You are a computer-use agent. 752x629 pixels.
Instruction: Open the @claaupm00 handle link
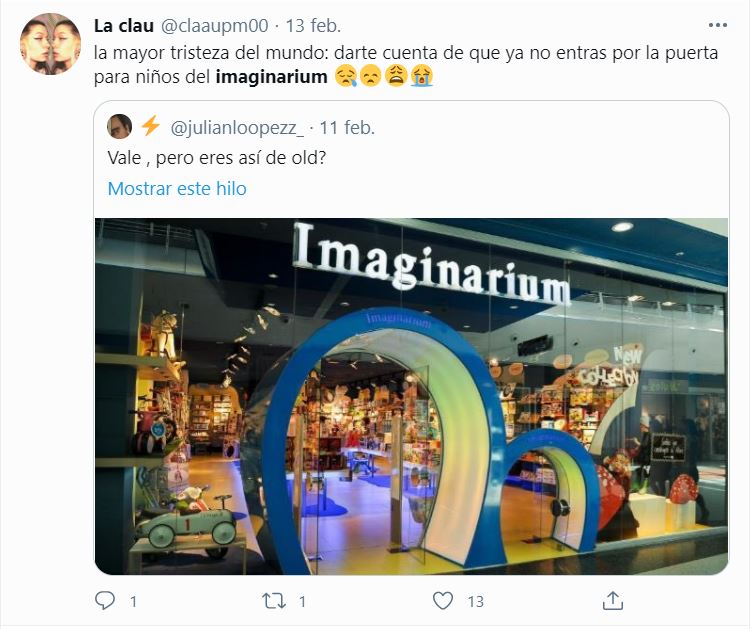point(214,26)
